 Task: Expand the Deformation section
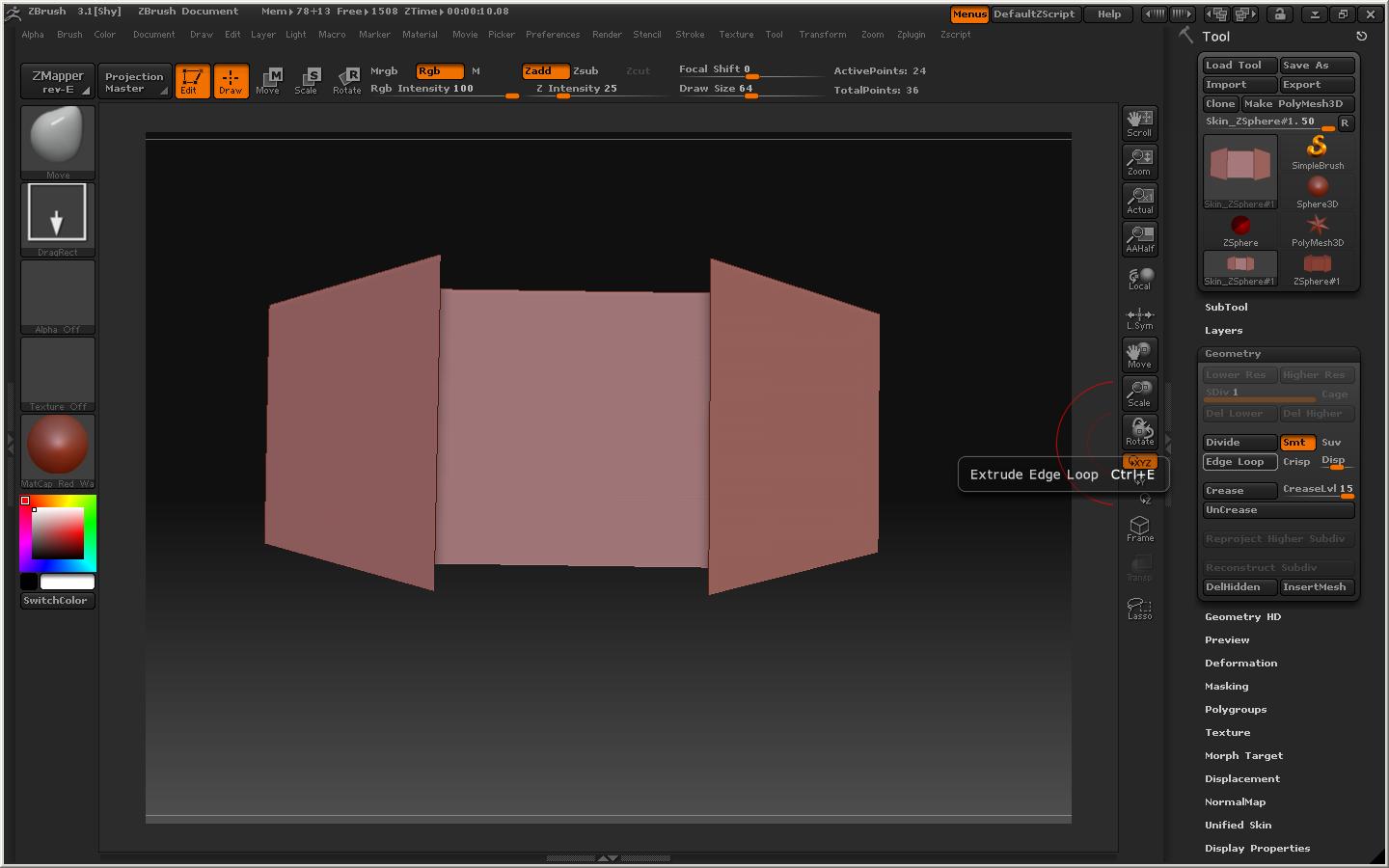pos(1240,664)
